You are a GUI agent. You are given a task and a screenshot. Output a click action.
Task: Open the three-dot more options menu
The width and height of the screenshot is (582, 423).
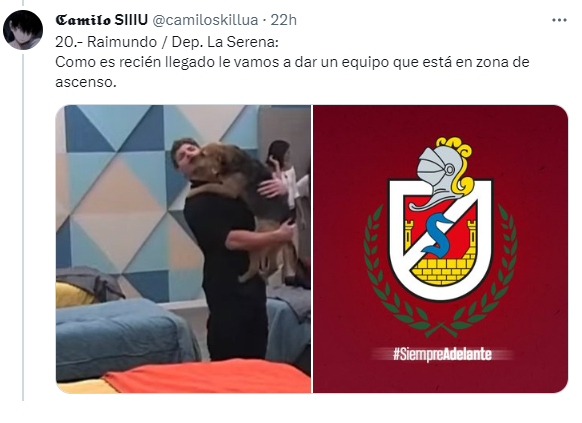pos(559,20)
